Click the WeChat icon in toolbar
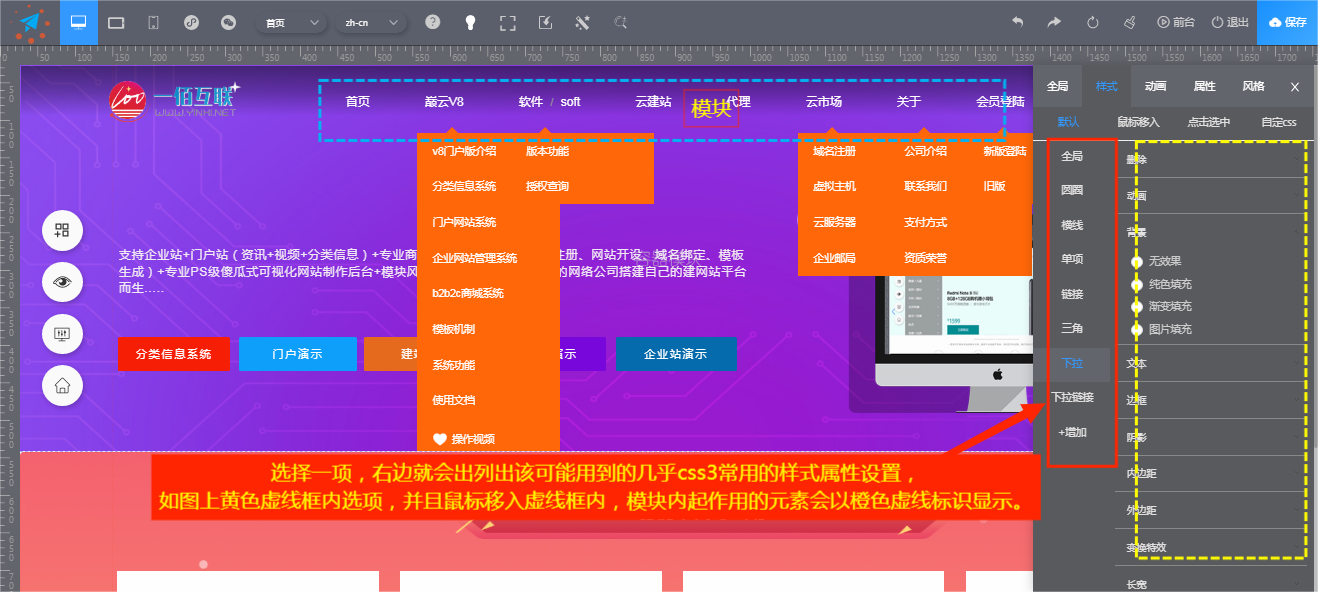The height and width of the screenshot is (592, 1318). 228,22
